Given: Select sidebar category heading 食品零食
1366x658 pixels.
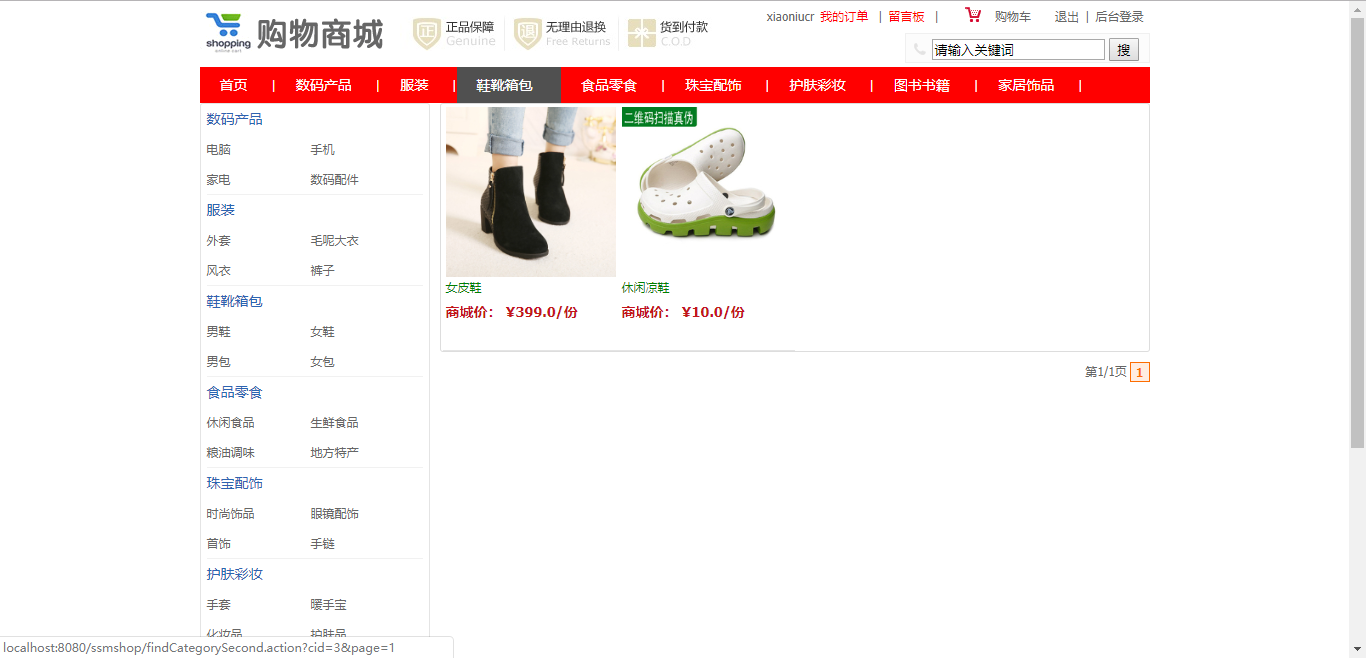Looking at the screenshot, I should (x=234, y=392).
